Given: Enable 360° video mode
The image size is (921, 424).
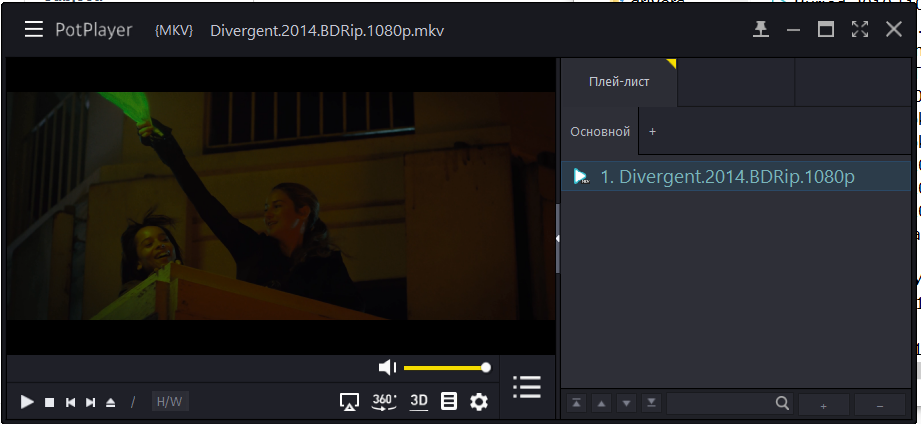Looking at the screenshot, I should (384, 402).
